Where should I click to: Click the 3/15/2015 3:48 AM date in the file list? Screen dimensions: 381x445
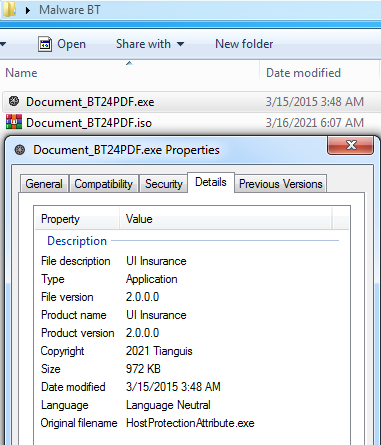pos(314,102)
